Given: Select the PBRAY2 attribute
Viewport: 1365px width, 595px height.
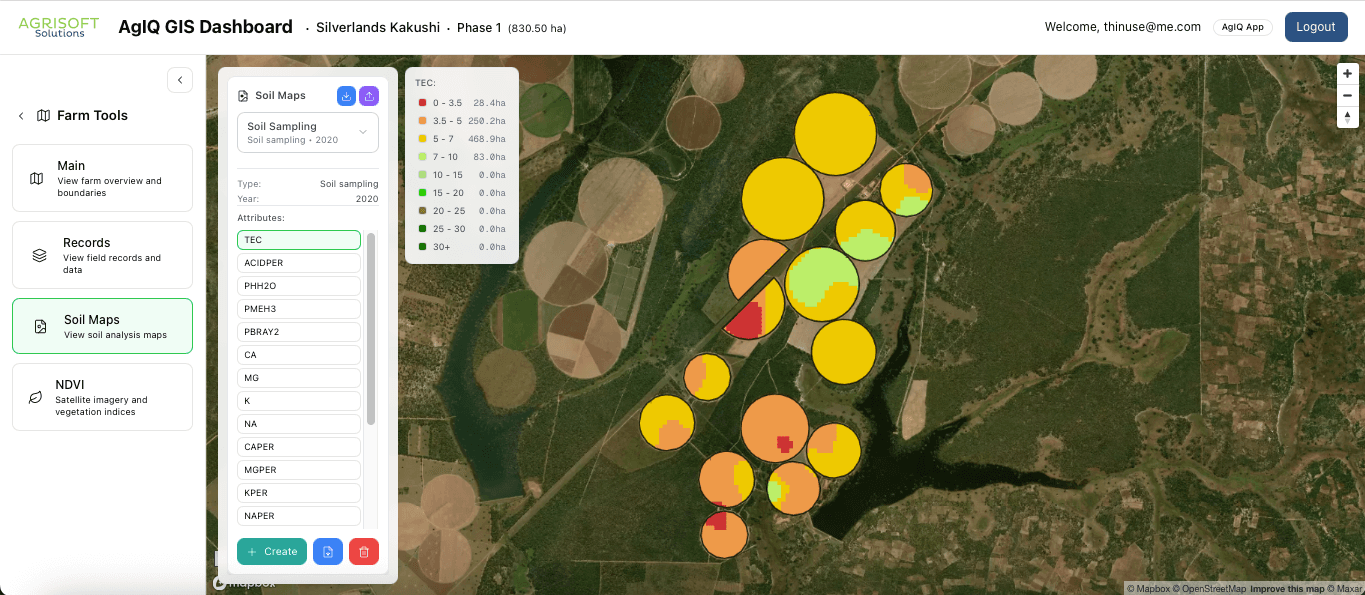Looking at the screenshot, I should [x=298, y=331].
